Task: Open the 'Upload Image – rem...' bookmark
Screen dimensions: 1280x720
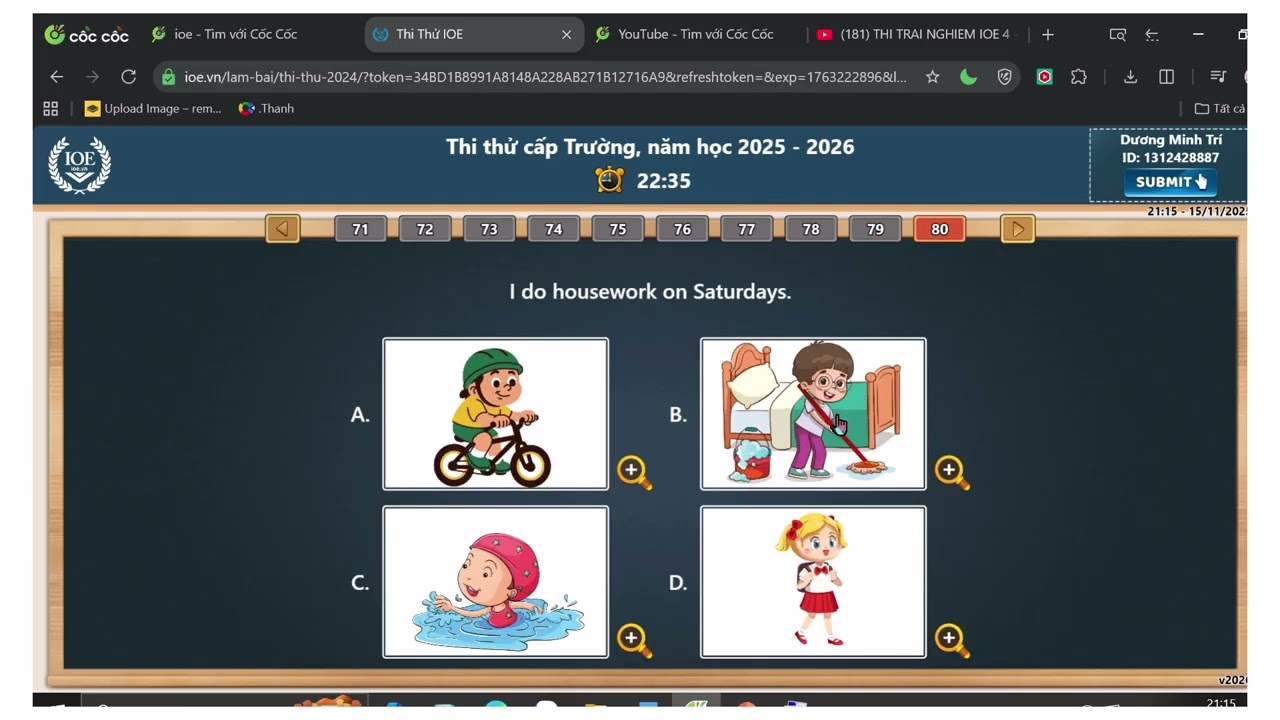Action: tap(153, 109)
